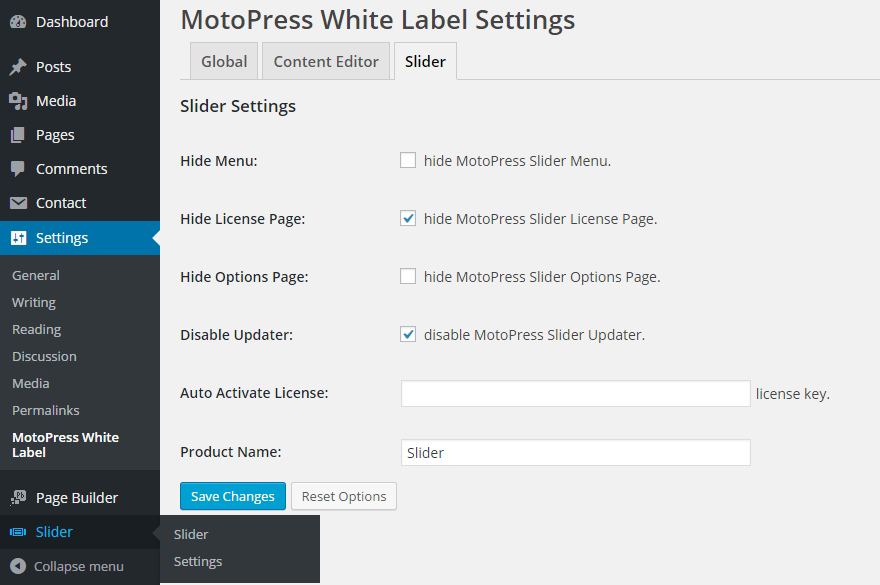Screen dimensions: 880x585
Task: Switch to the Global tab
Action: click(224, 61)
